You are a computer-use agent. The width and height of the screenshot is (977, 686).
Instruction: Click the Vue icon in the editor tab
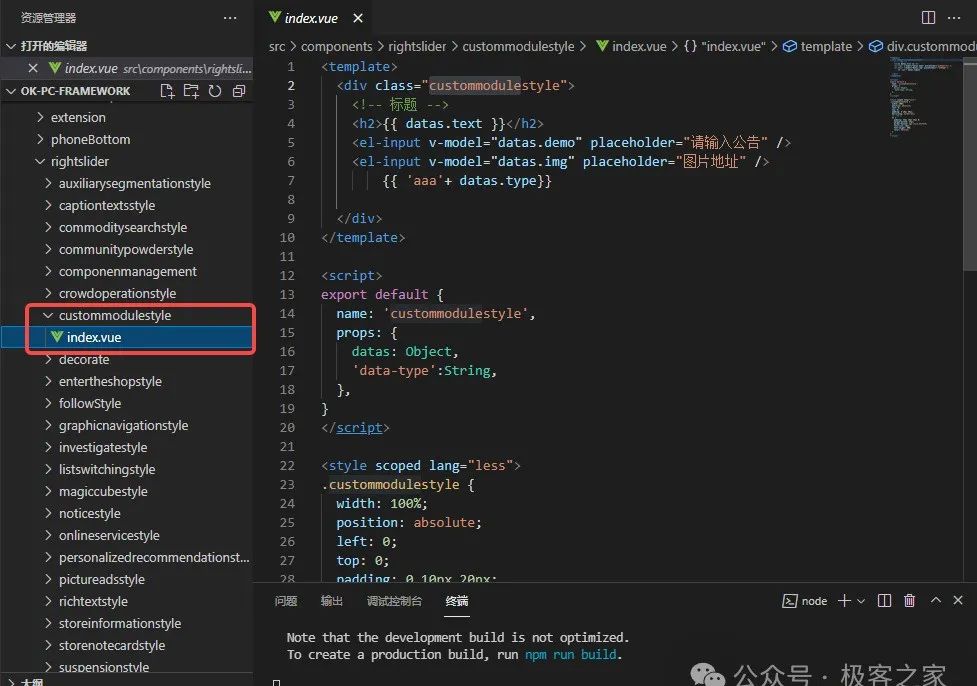(275, 17)
